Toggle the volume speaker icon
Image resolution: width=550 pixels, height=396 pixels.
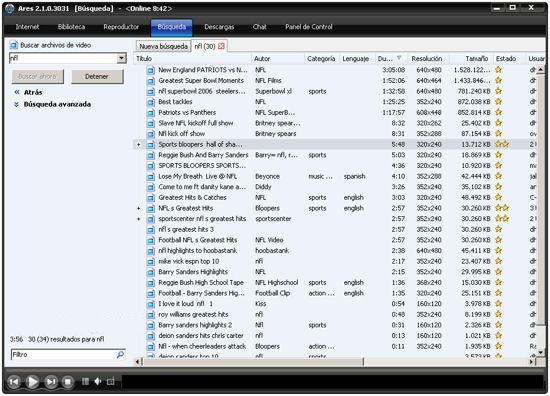click(98, 381)
